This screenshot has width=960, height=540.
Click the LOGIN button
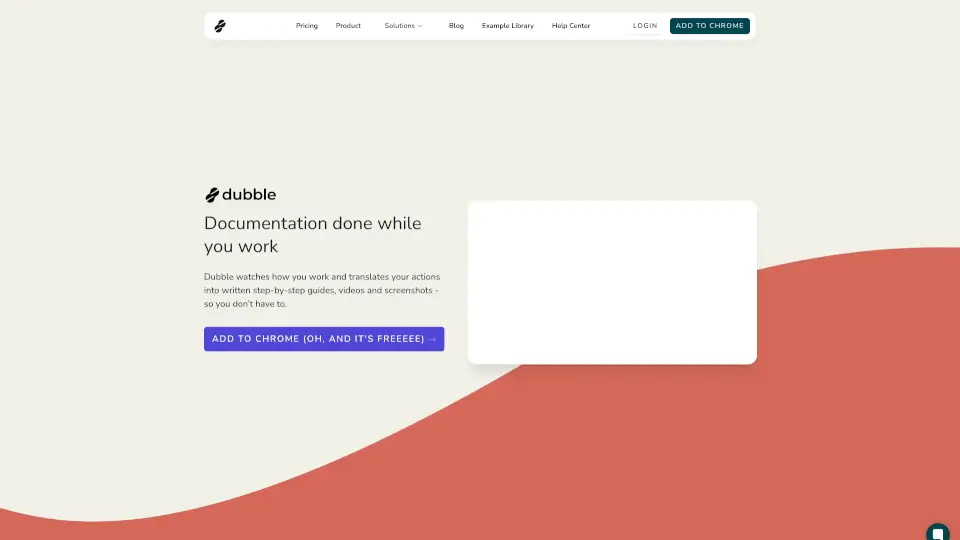(x=645, y=26)
